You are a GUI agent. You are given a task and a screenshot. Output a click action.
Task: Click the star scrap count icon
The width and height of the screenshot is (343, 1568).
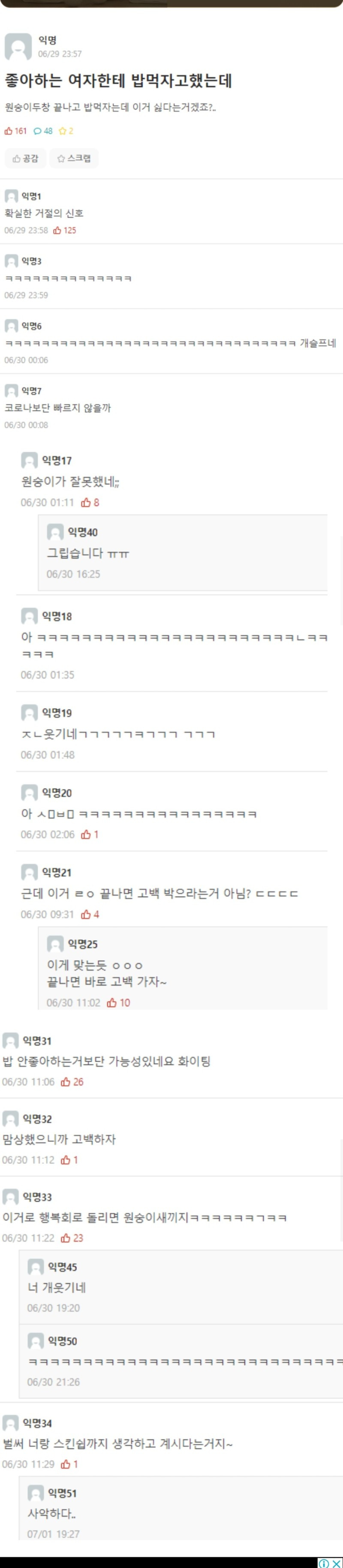tap(62, 131)
